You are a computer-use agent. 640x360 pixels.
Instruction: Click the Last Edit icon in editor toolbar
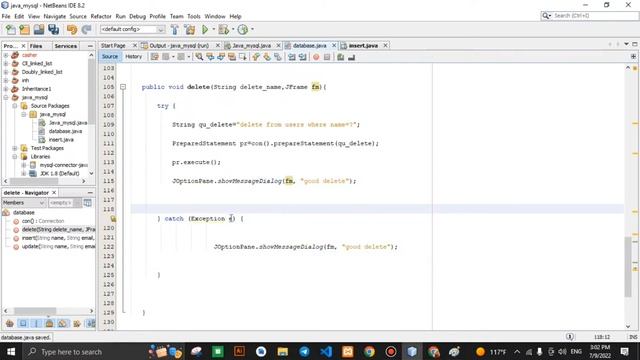(x=155, y=57)
